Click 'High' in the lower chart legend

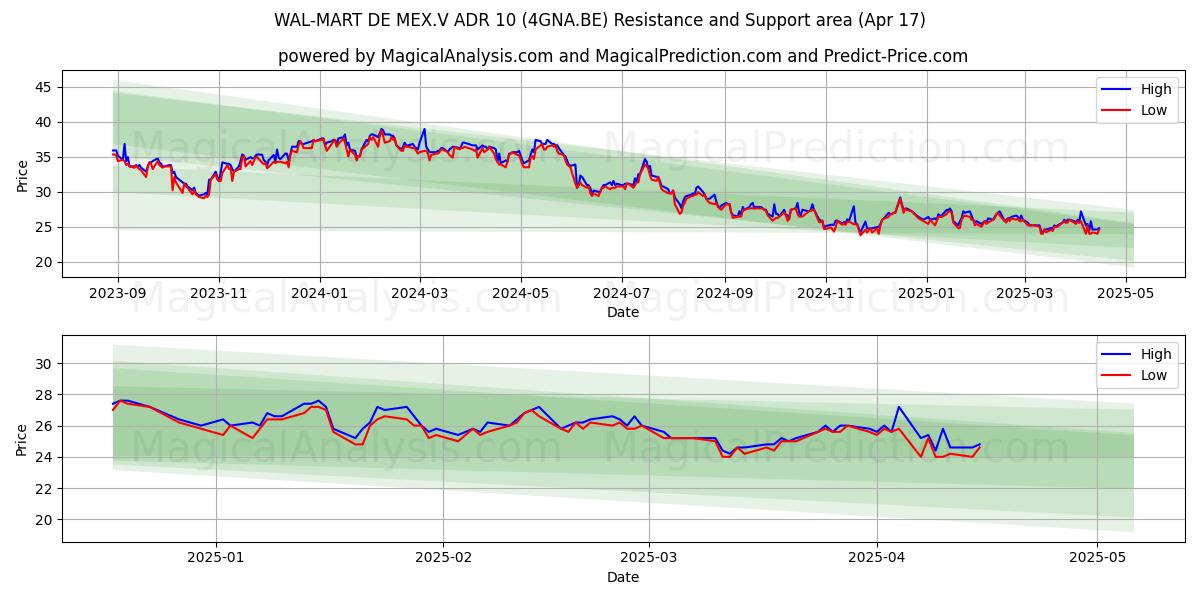click(1156, 354)
